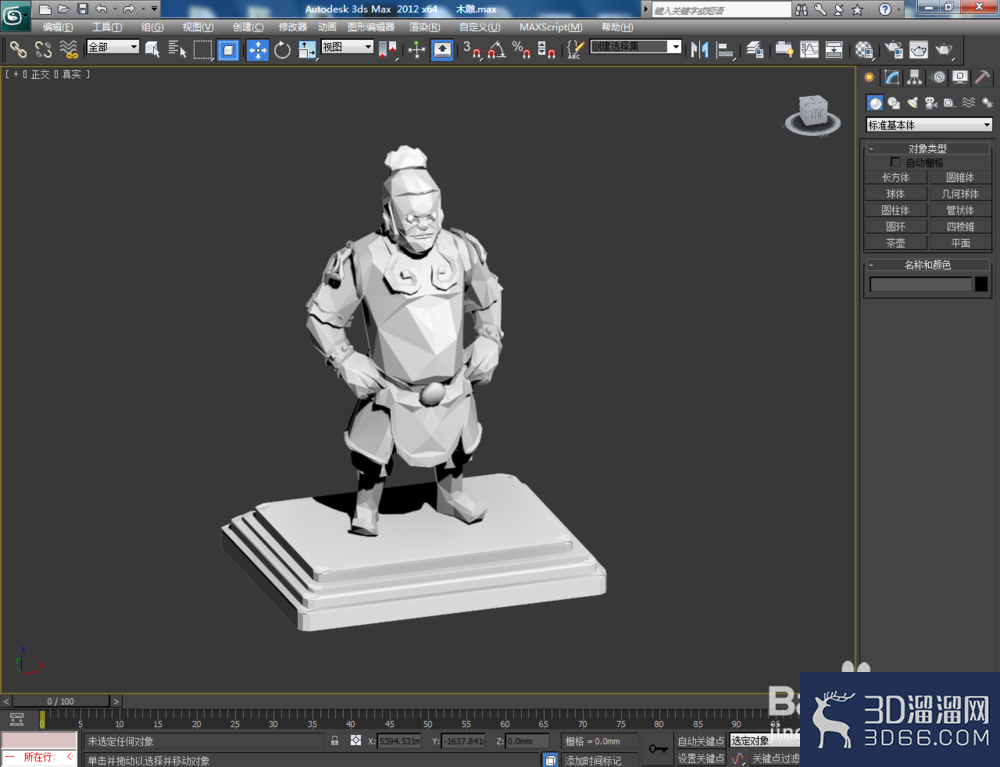
Task: Click Render Production teapot icon
Action: pos(943,50)
